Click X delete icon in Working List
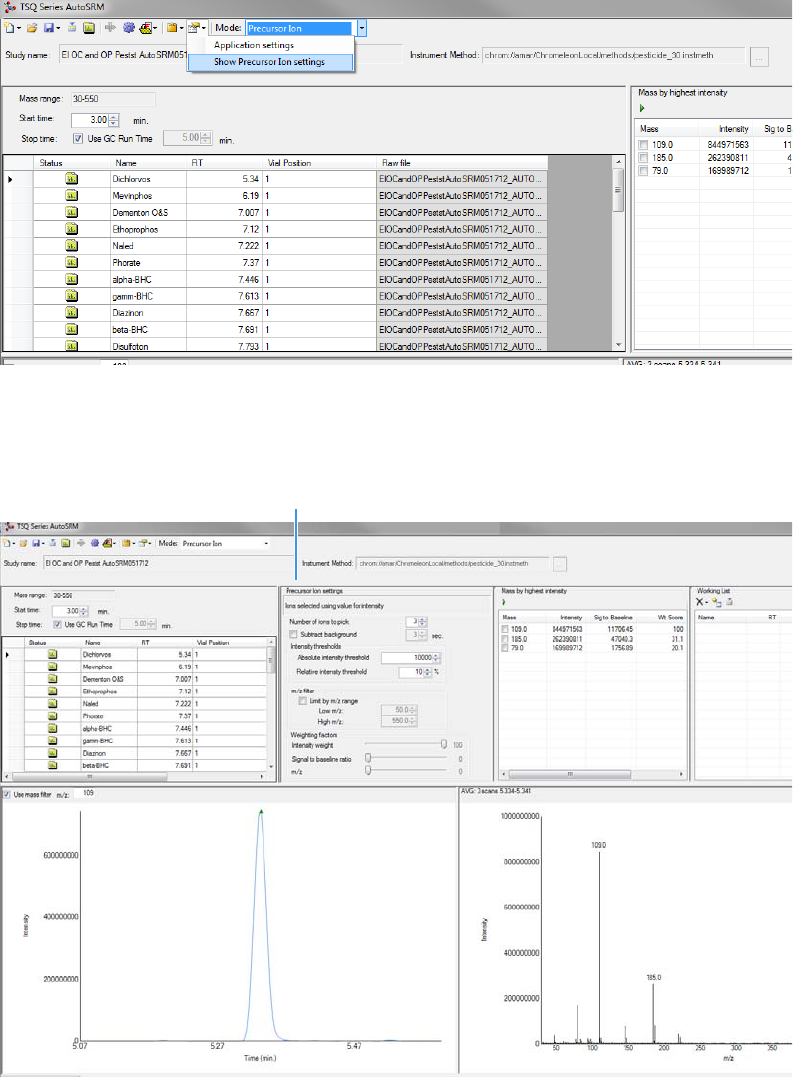 pos(700,602)
